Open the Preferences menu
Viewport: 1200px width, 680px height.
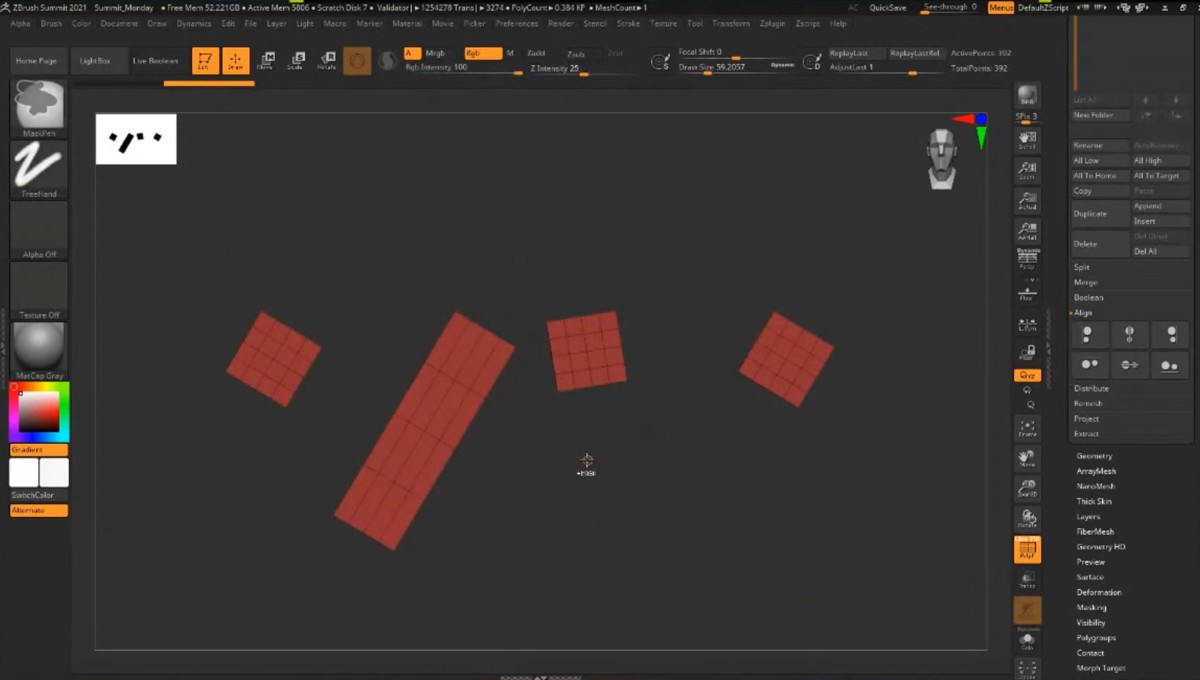[x=516, y=23]
